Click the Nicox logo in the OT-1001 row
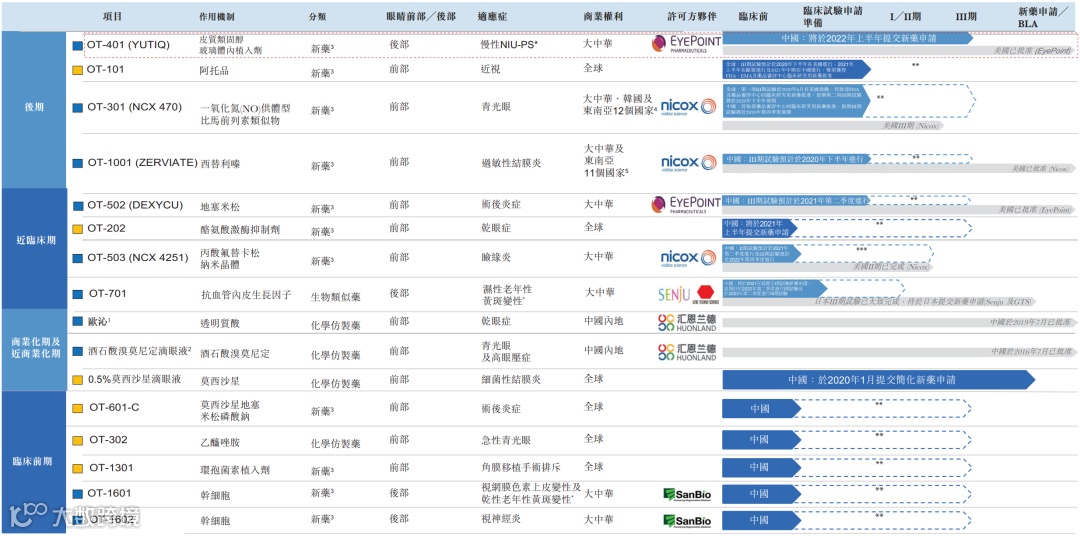Screen dimensions: 1080x536 [689, 163]
